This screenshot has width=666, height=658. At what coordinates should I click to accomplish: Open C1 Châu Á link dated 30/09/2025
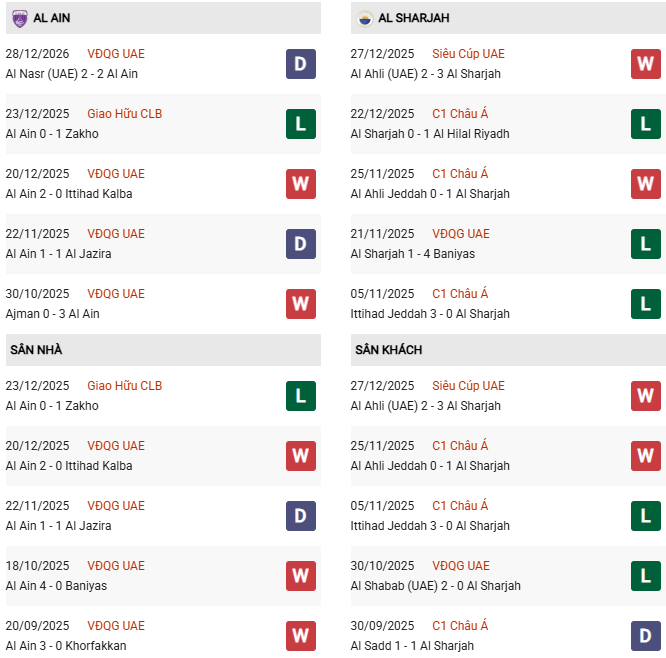pos(460,626)
